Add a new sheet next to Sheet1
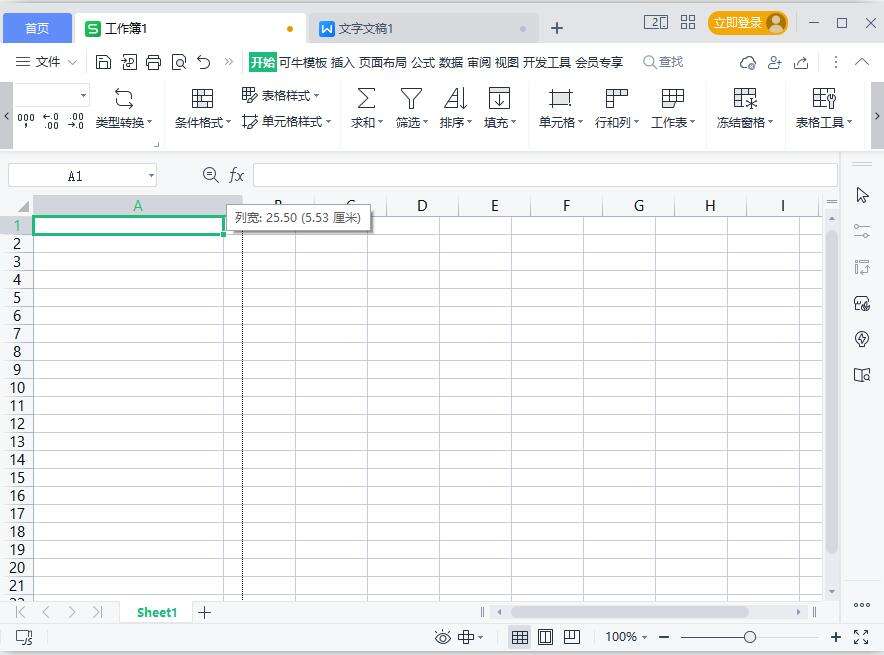 click(x=204, y=612)
